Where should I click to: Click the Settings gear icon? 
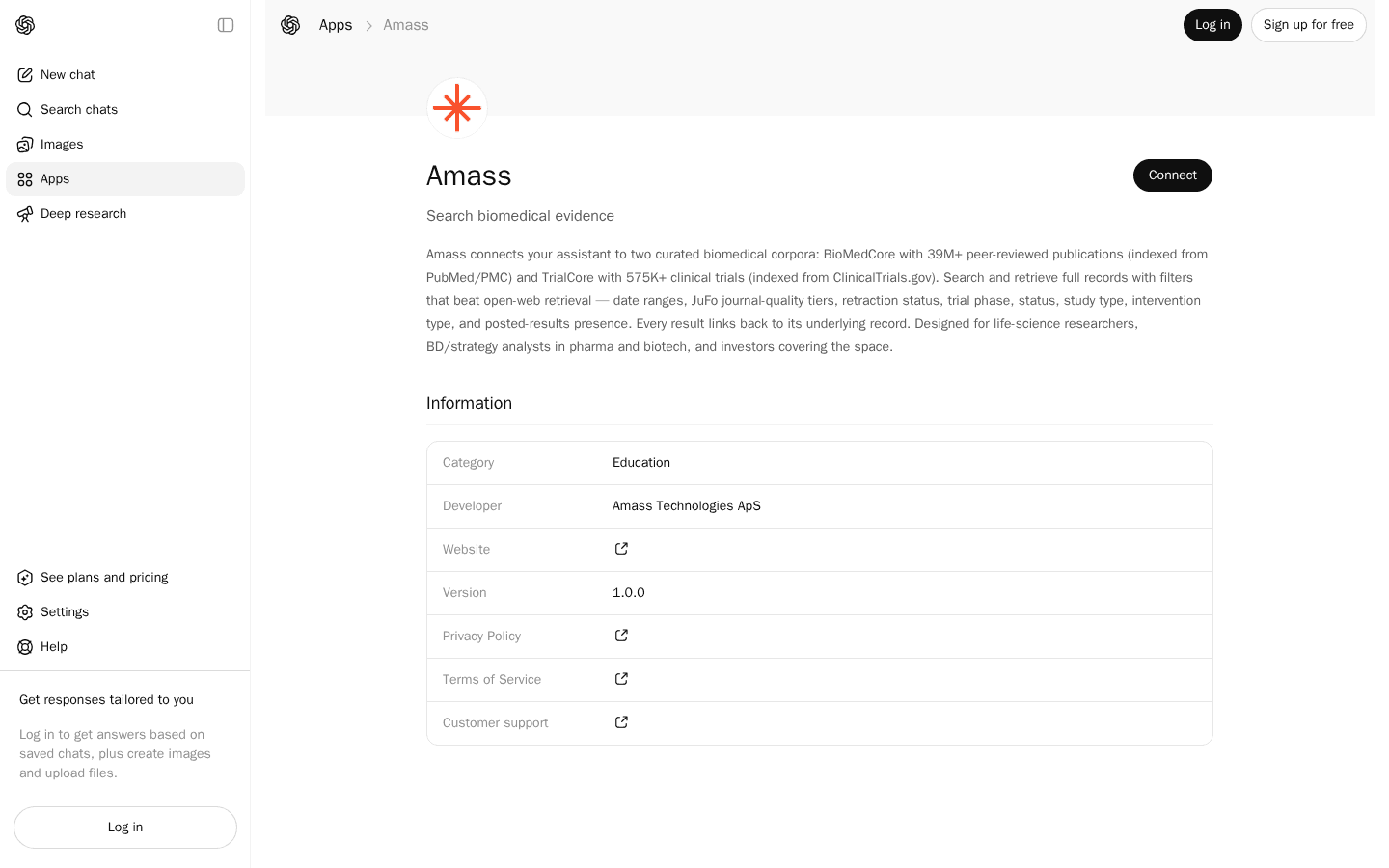tap(25, 612)
